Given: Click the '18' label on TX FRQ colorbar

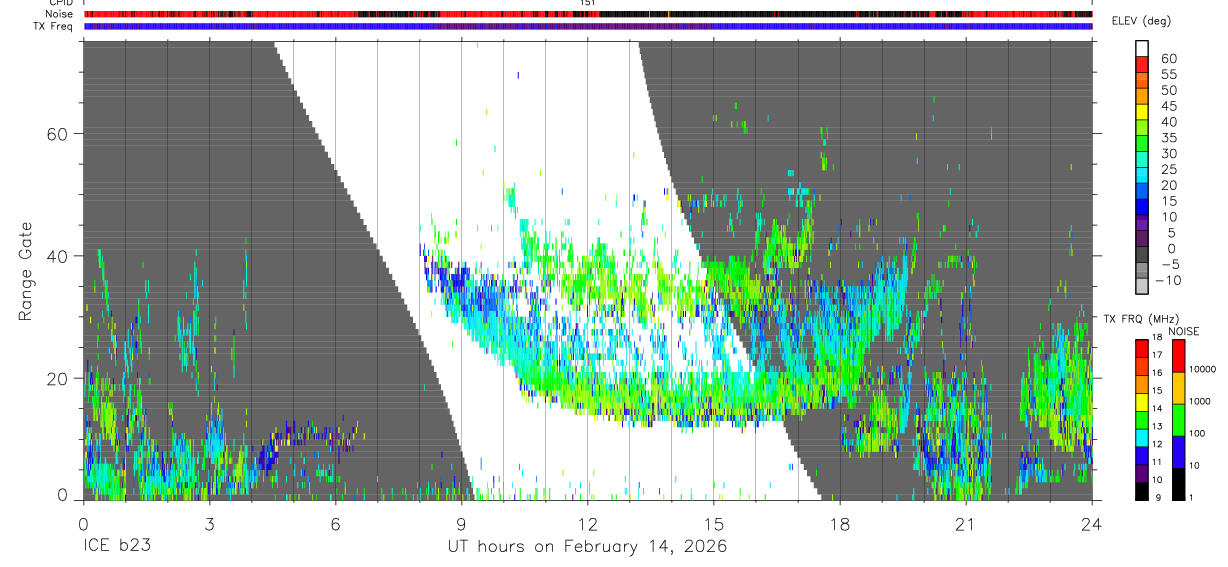Looking at the screenshot, I should point(1157,337).
